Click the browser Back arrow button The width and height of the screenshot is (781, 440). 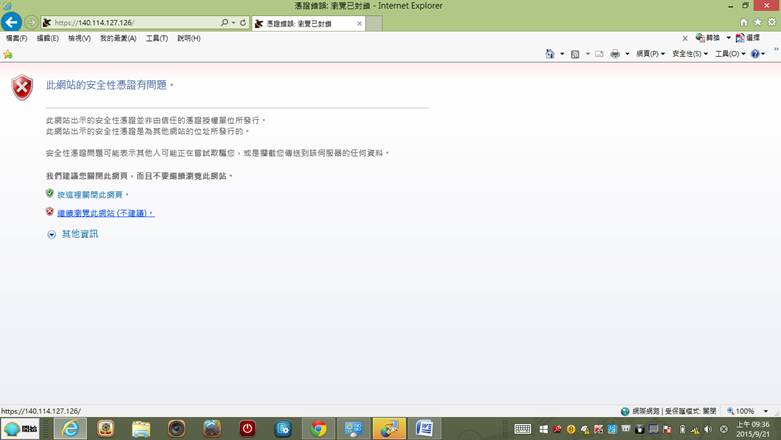click(x=12, y=22)
